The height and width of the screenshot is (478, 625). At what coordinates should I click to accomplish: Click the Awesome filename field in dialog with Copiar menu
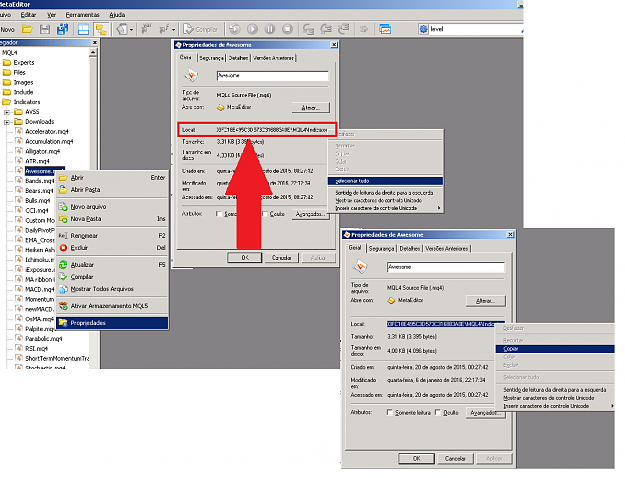tap(445, 267)
